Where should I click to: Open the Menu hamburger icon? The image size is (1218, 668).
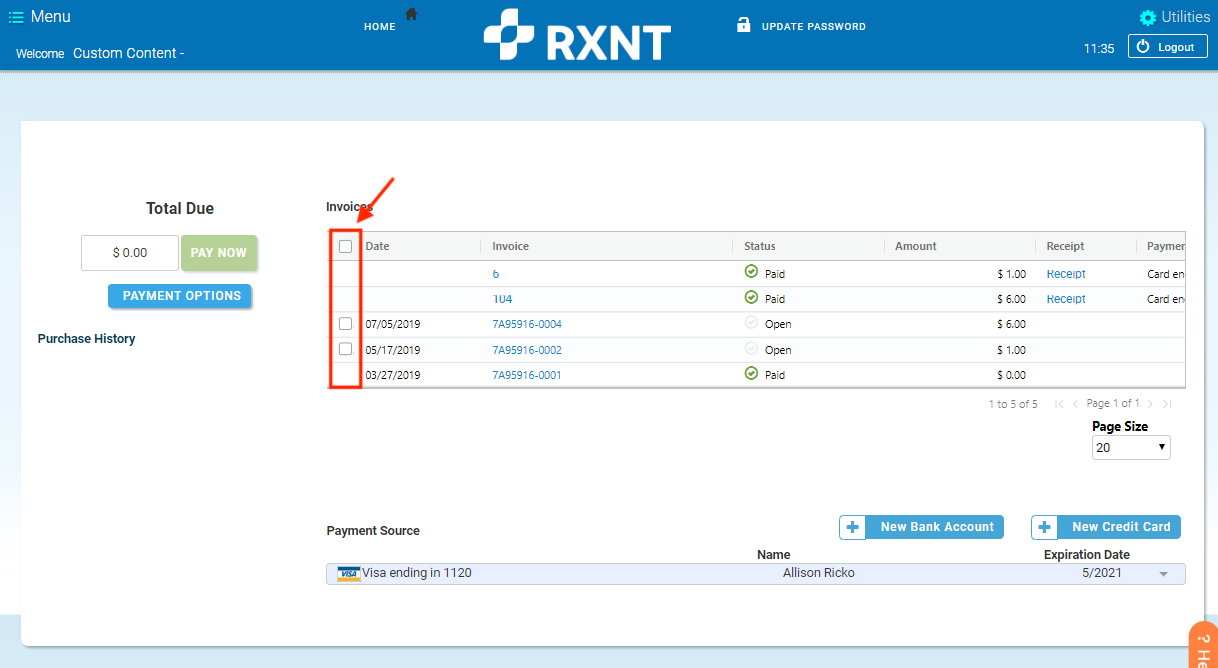pyautogui.click(x=16, y=17)
